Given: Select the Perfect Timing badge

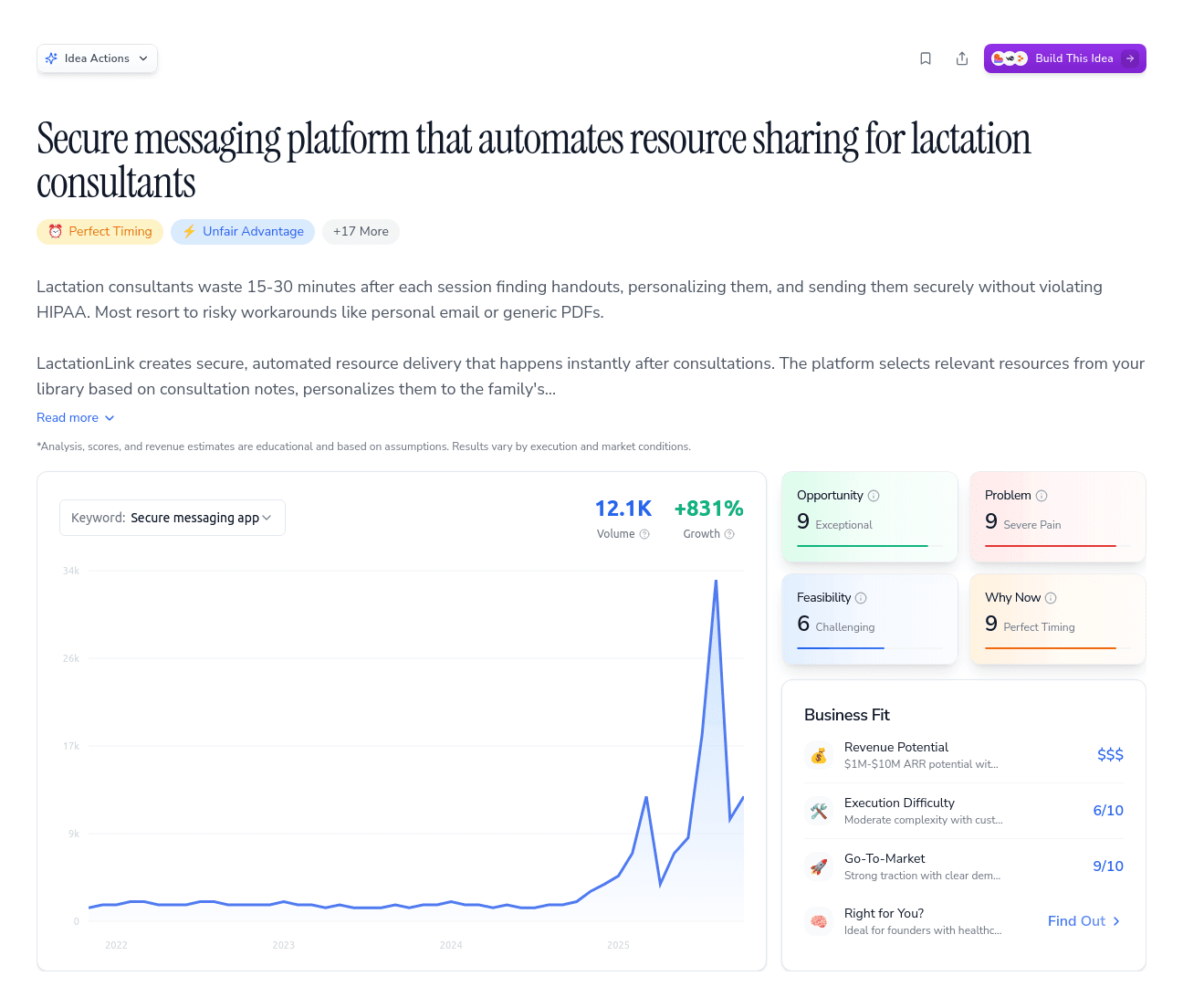Looking at the screenshot, I should click(99, 232).
